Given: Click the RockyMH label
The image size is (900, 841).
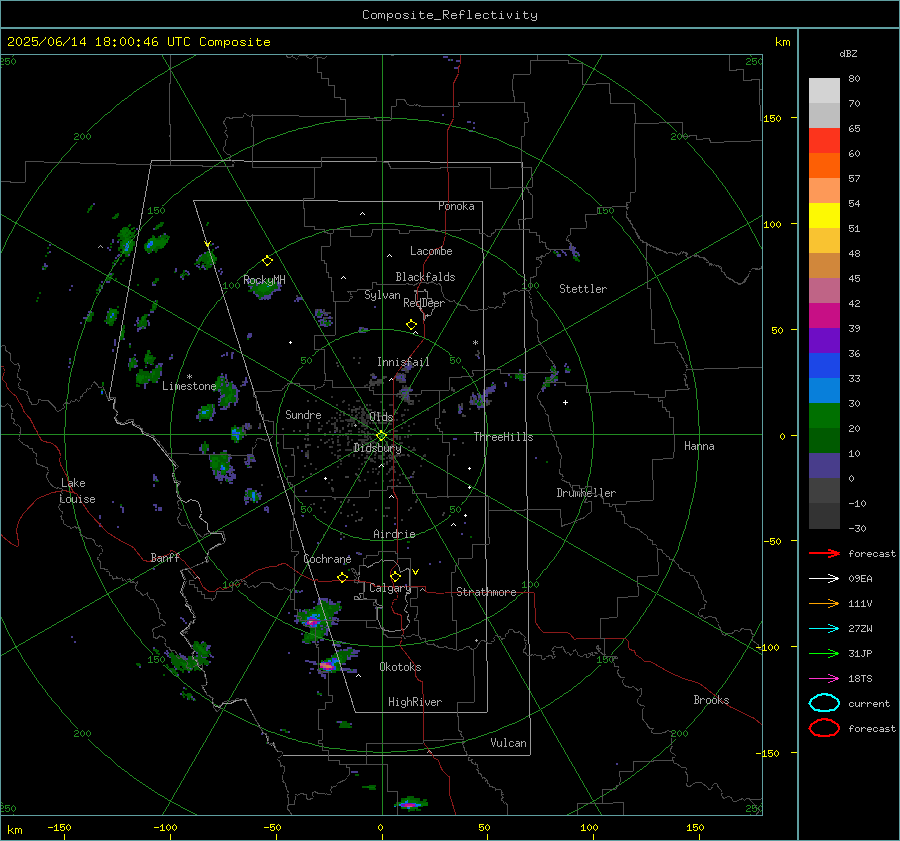Looking at the screenshot, I should [x=264, y=280].
